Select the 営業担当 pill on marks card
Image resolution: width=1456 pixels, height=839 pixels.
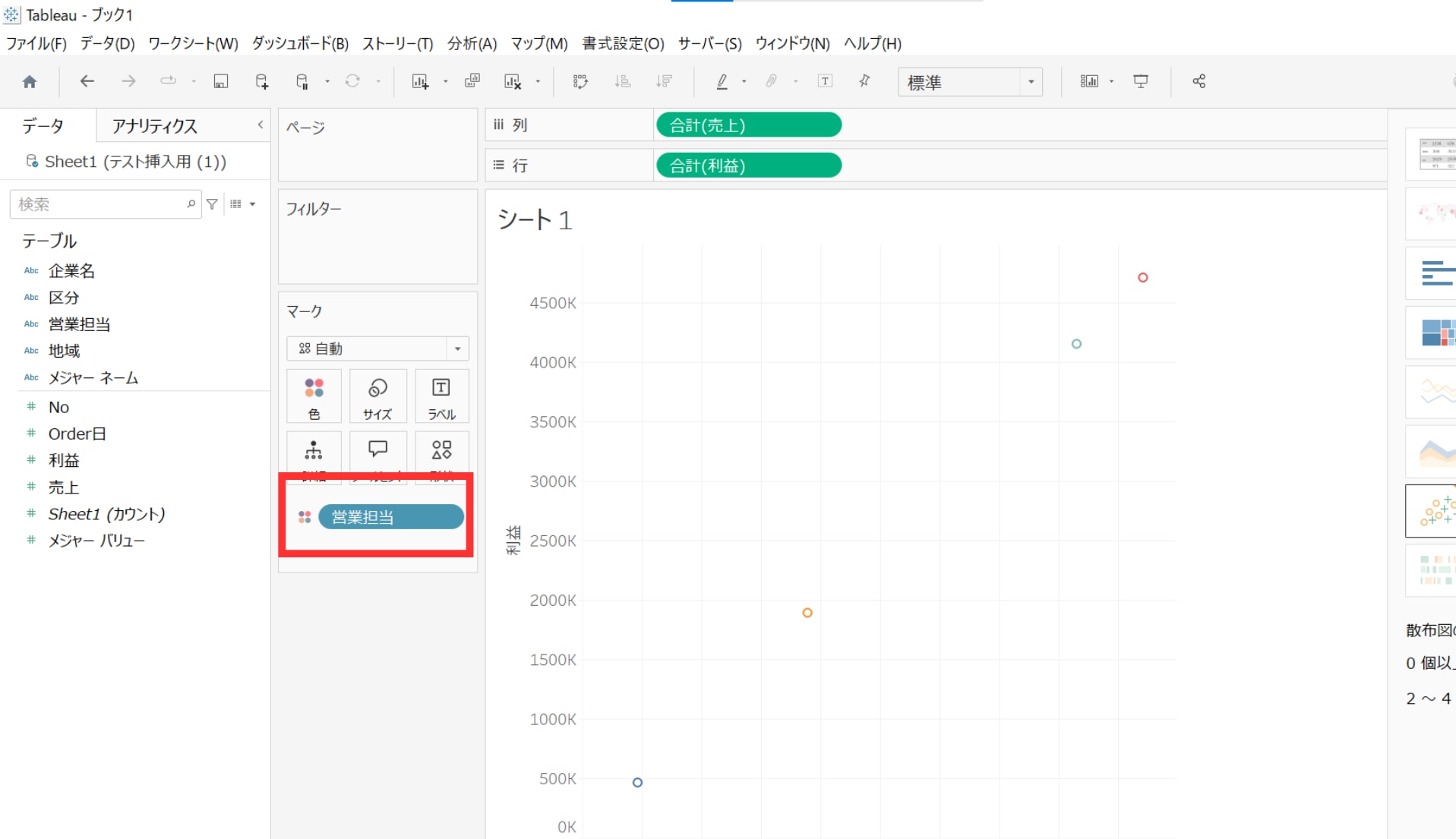390,517
